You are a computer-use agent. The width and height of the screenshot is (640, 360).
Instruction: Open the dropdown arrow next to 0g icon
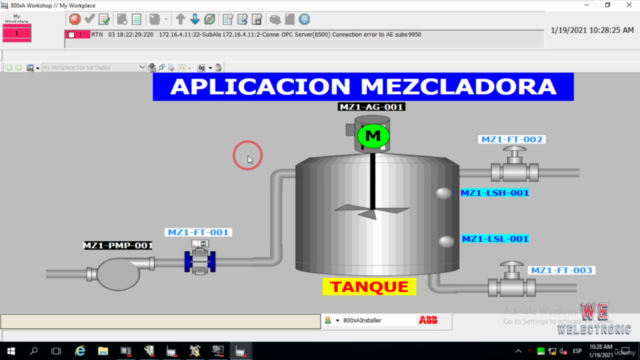(210, 68)
